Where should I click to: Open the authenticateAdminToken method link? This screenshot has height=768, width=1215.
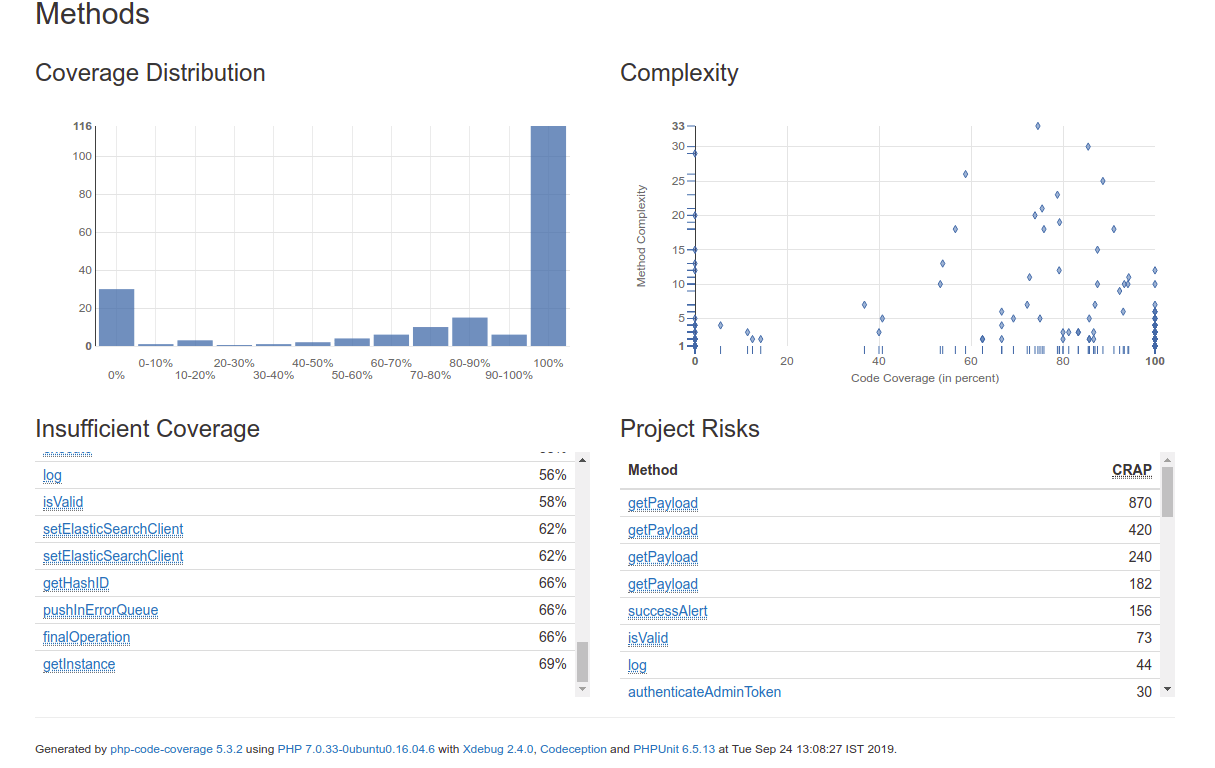coord(705,692)
